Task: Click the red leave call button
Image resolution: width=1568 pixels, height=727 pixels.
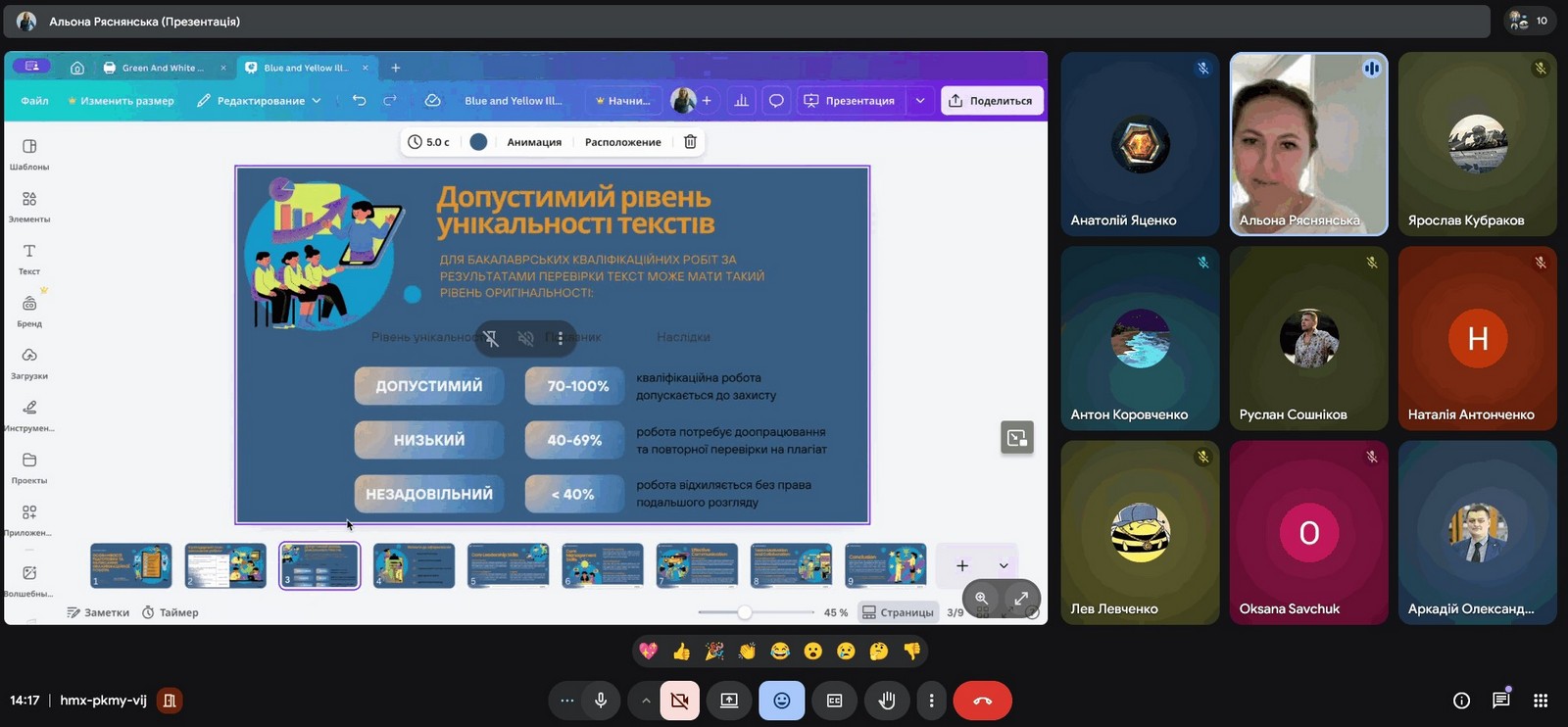Action: [x=982, y=701]
